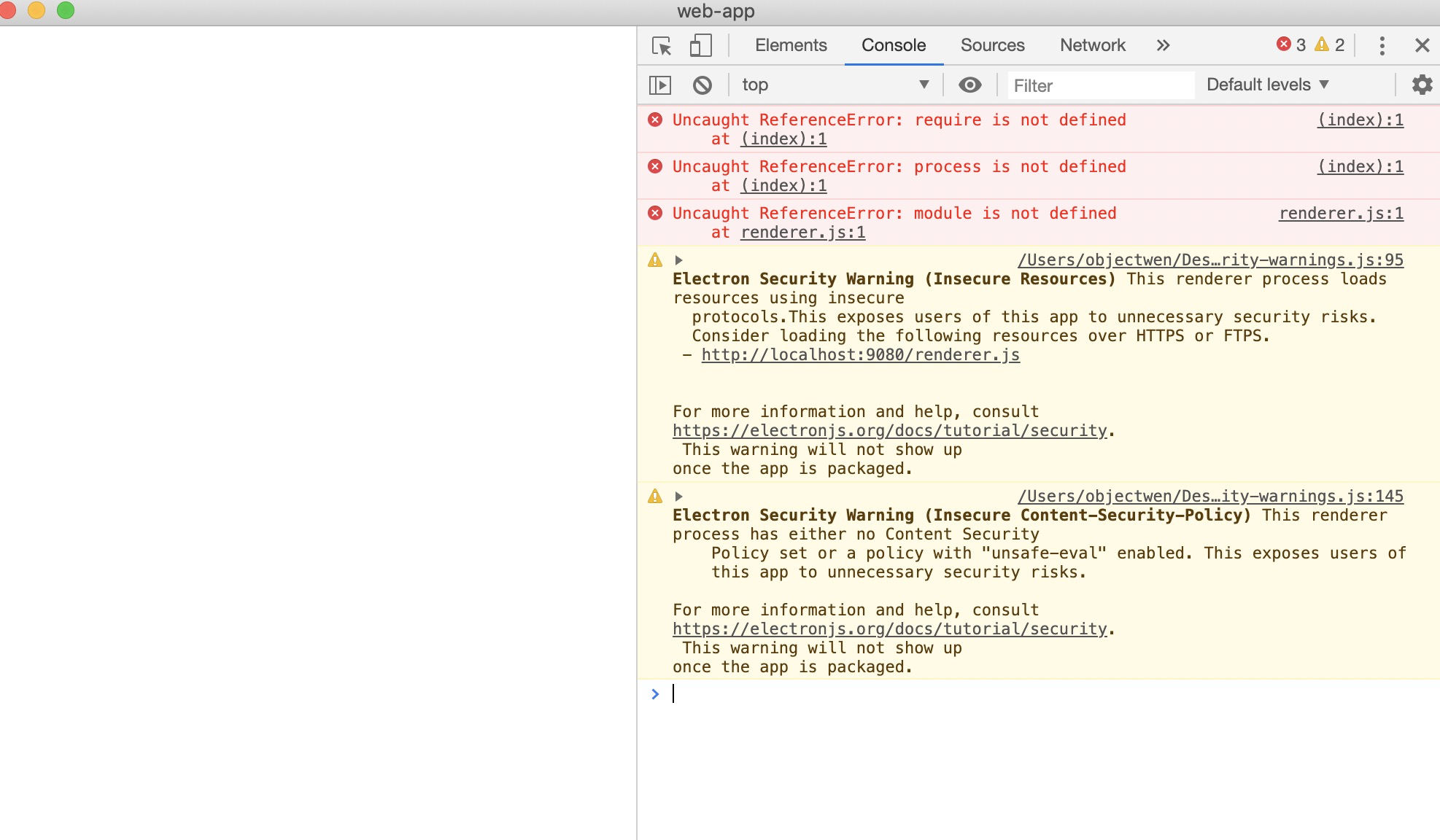Activate the inspect element picker icon
This screenshot has width=1440, height=840.
click(x=662, y=46)
